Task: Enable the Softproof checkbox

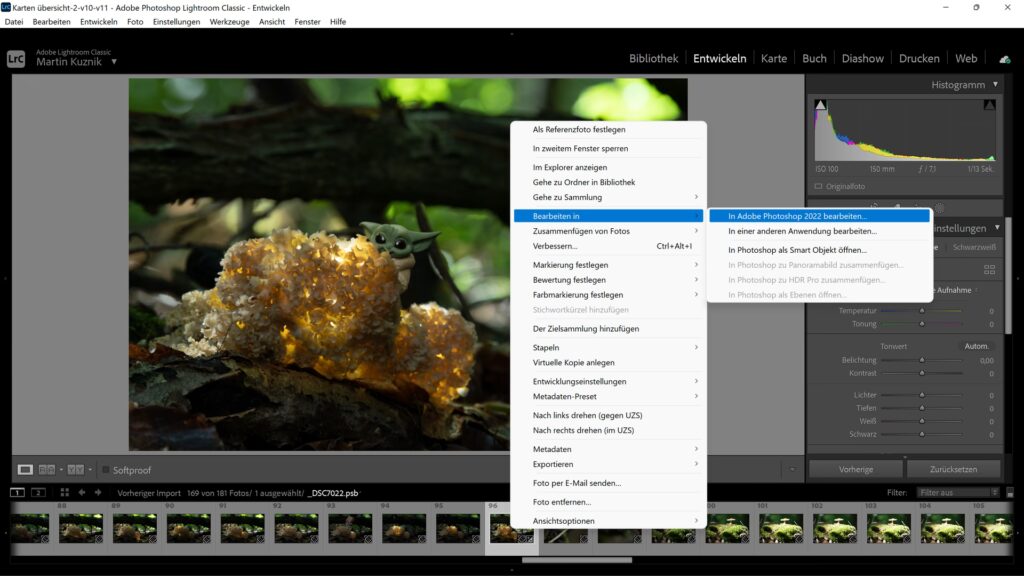Action: 105,470
